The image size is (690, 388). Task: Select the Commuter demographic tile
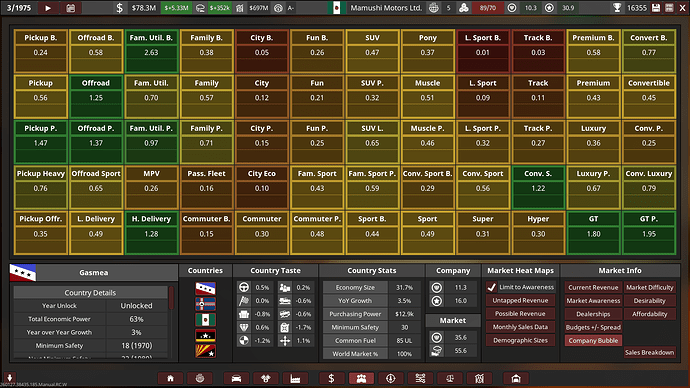261,233
